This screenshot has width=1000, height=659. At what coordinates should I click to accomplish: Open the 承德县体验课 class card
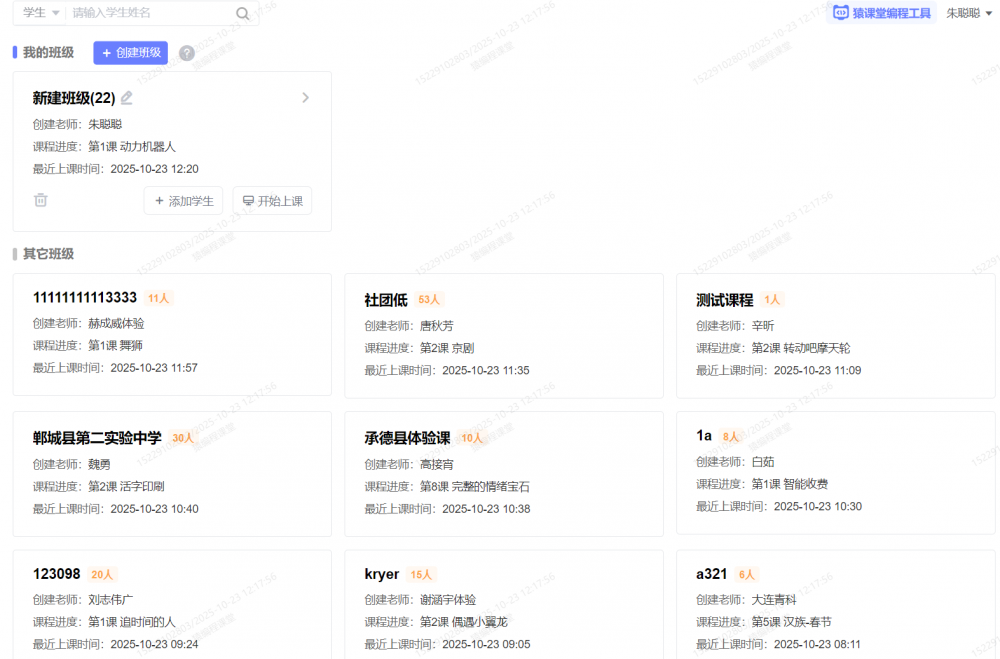503,473
